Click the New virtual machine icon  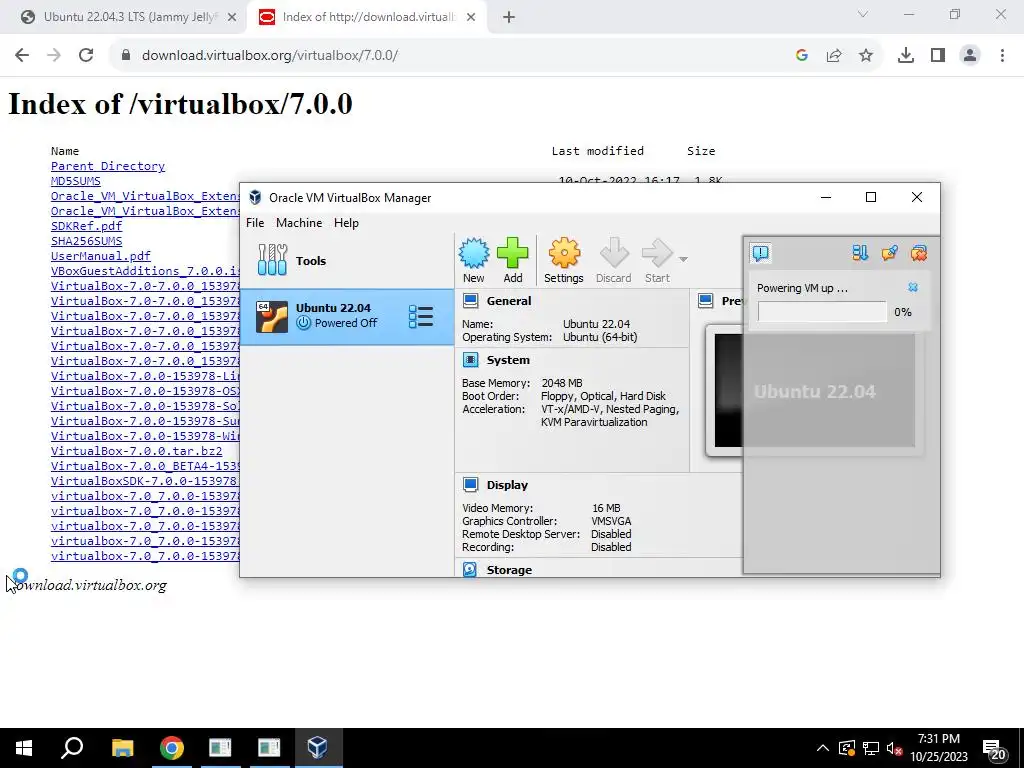(x=473, y=253)
